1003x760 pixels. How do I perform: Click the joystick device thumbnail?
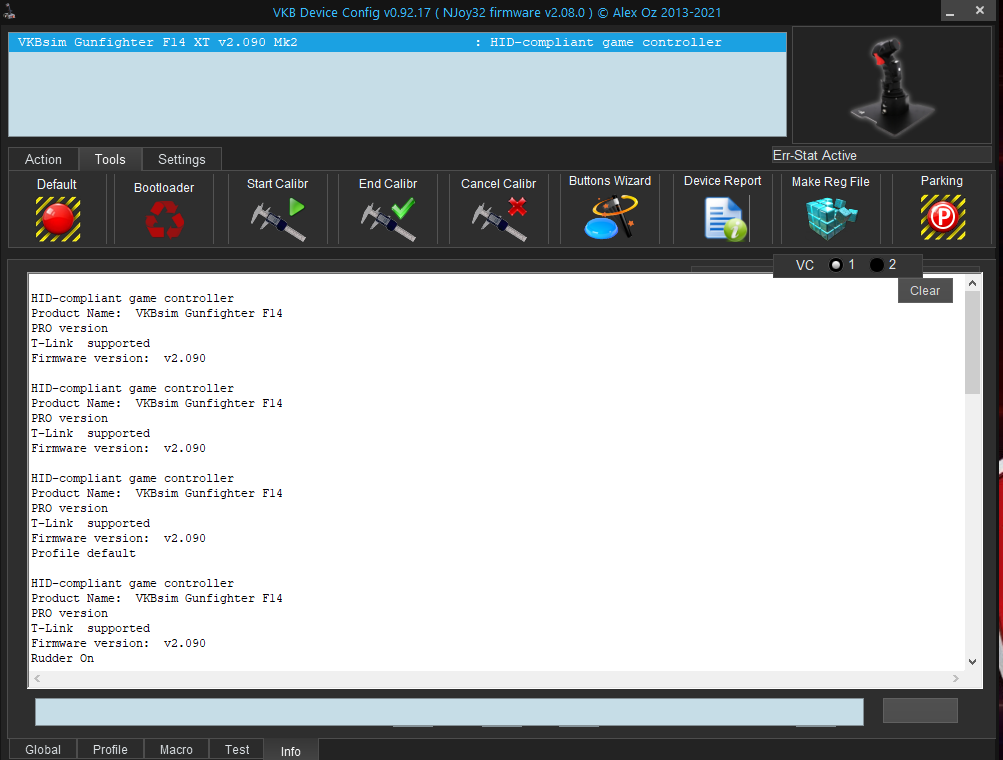tap(892, 85)
